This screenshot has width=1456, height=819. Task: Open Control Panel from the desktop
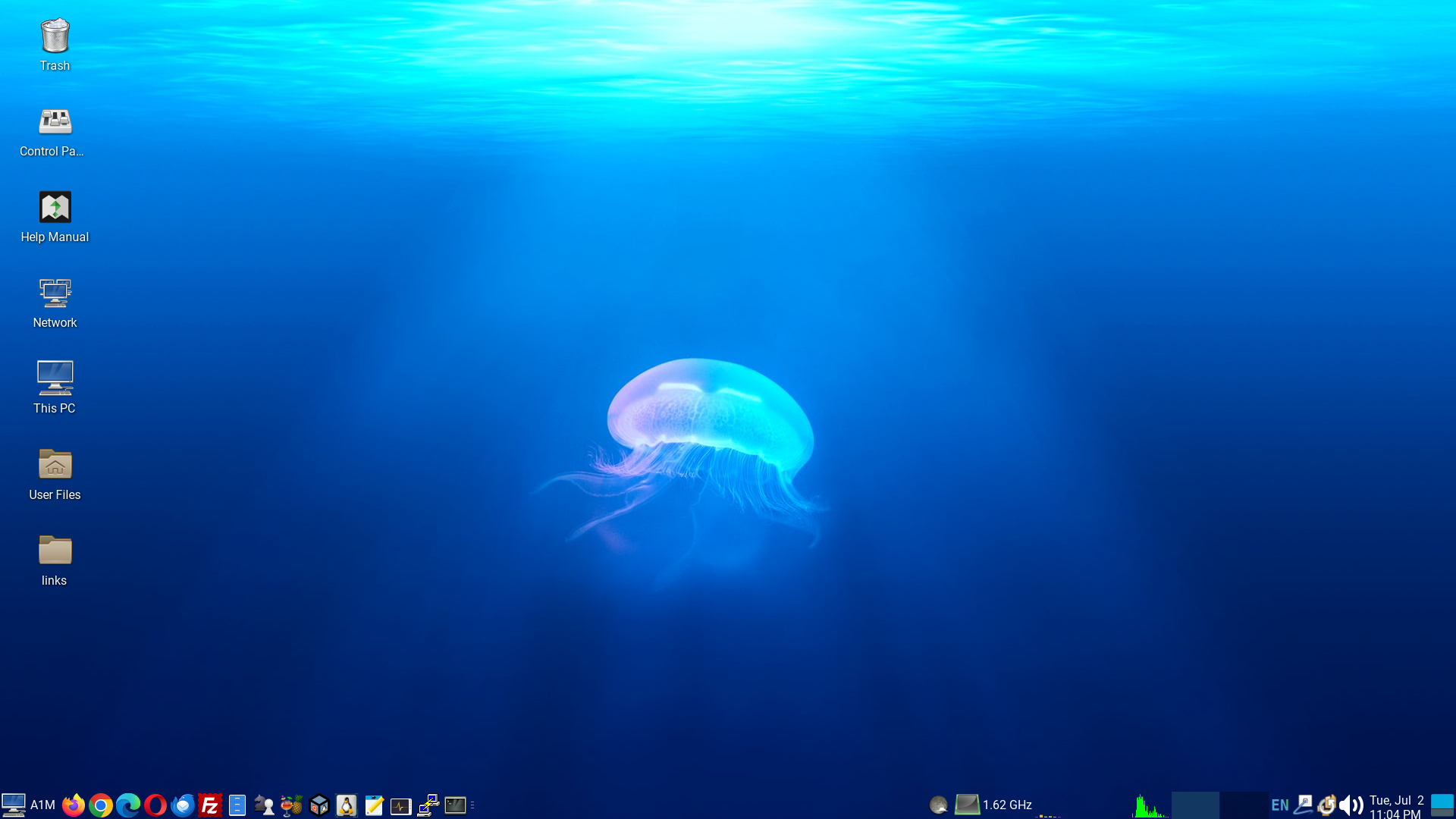55,130
